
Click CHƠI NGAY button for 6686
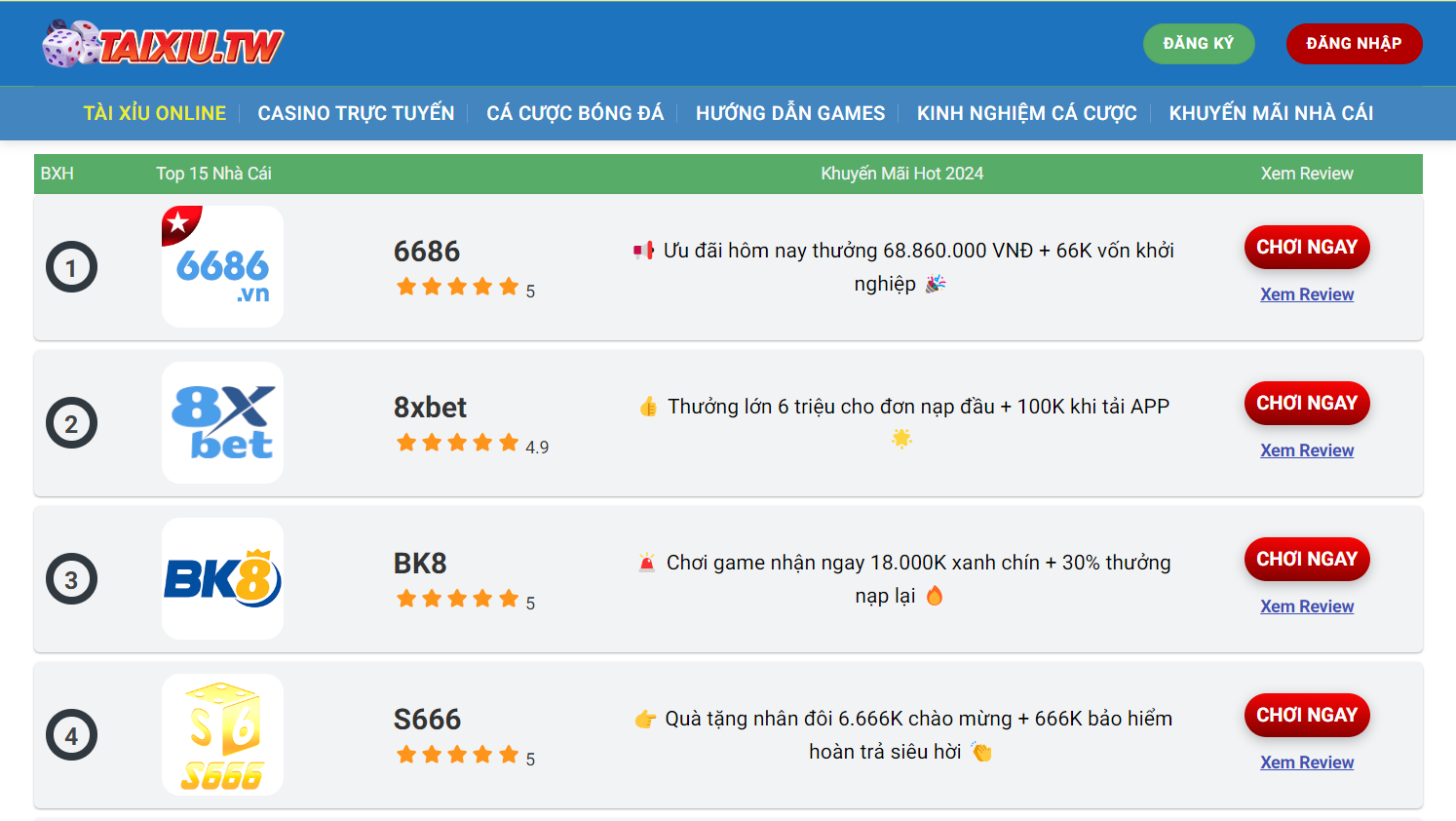coord(1307,247)
